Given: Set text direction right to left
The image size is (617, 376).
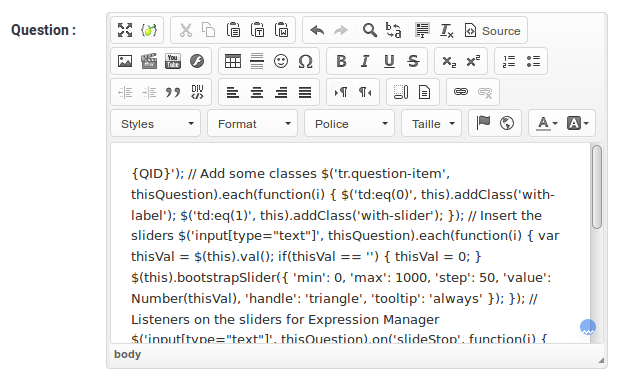Looking at the screenshot, I should pos(365,92).
